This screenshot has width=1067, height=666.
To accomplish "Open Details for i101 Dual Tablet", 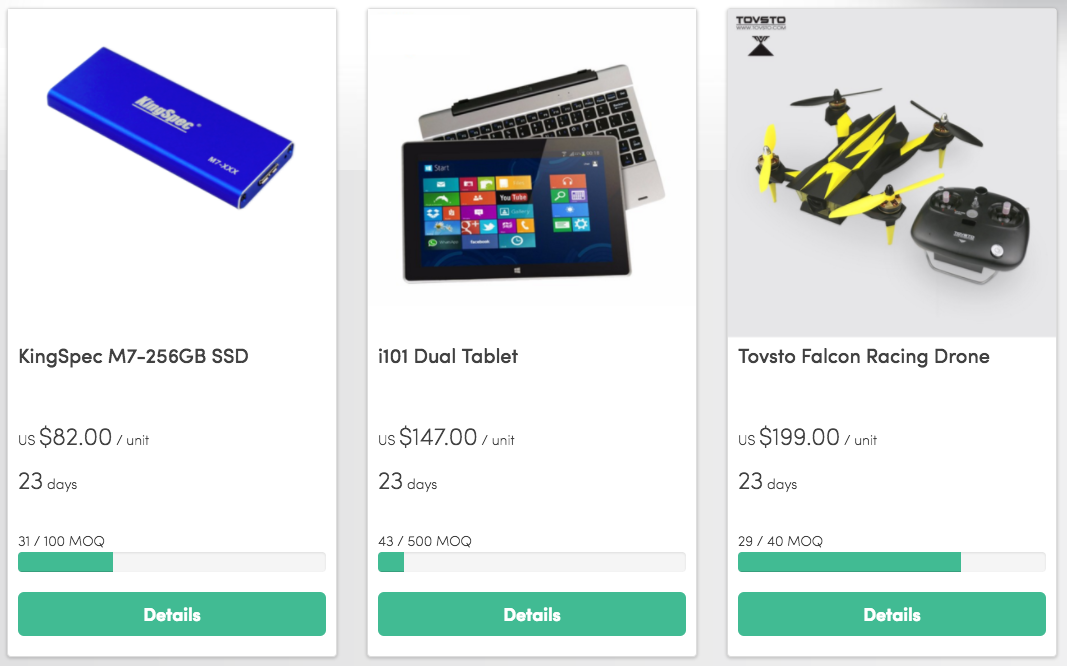I will point(531,614).
